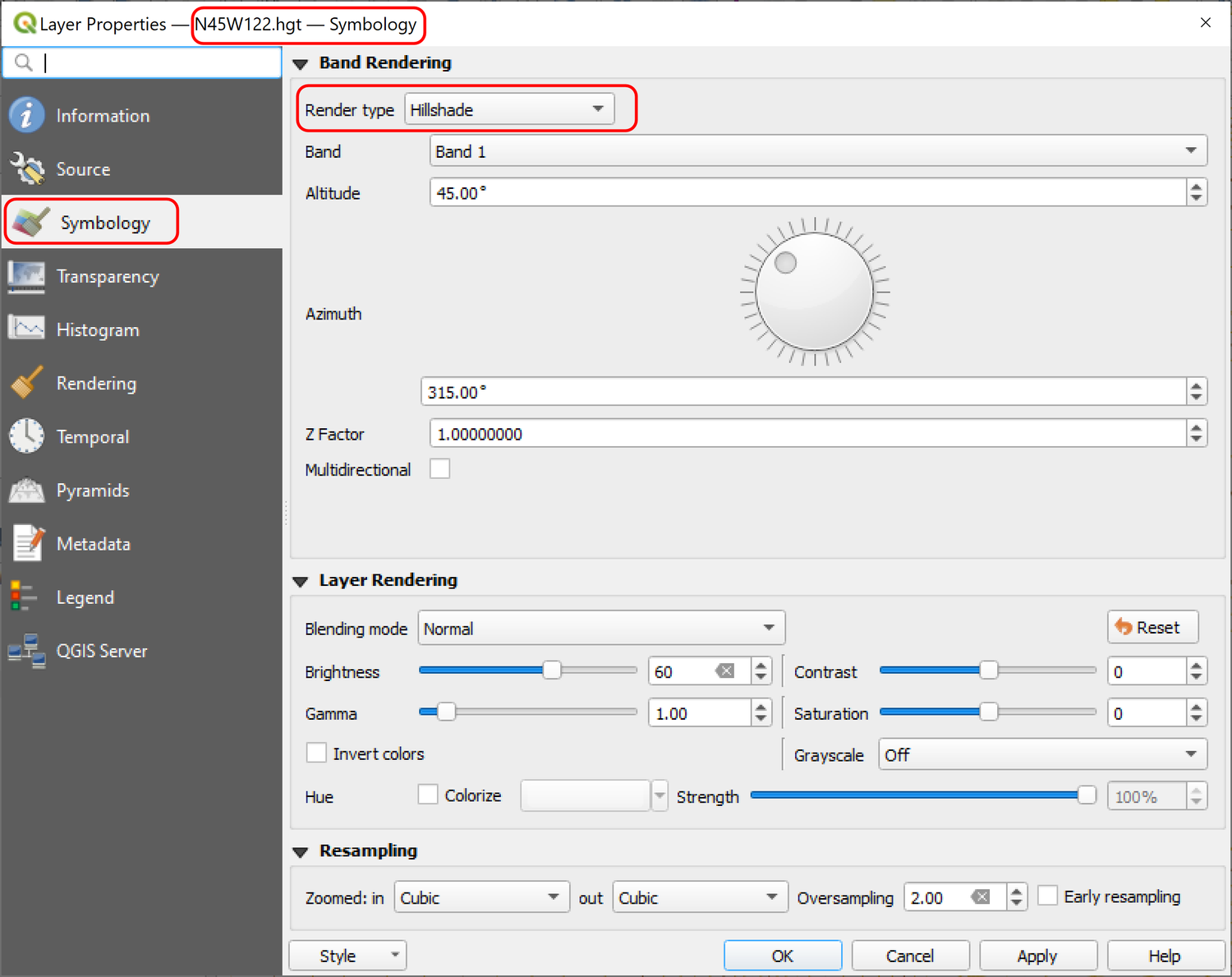Image resolution: width=1232 pixels, height=977 pixels.
Task: Enable Multidirectional hillshade
Action: pyautogui.click(x=440, y=468)
